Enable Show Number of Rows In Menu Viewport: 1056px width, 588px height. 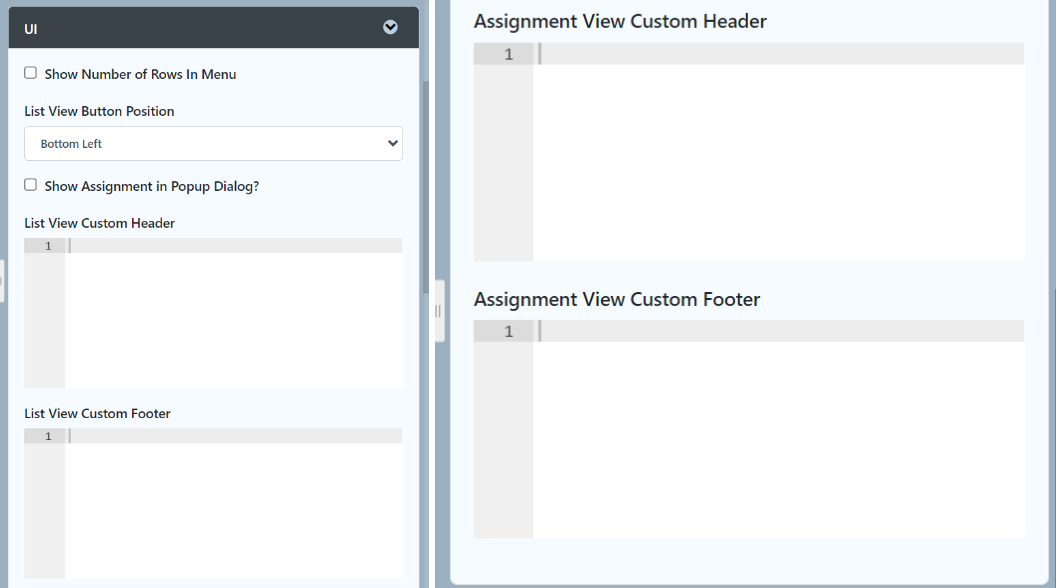(31, 73)
